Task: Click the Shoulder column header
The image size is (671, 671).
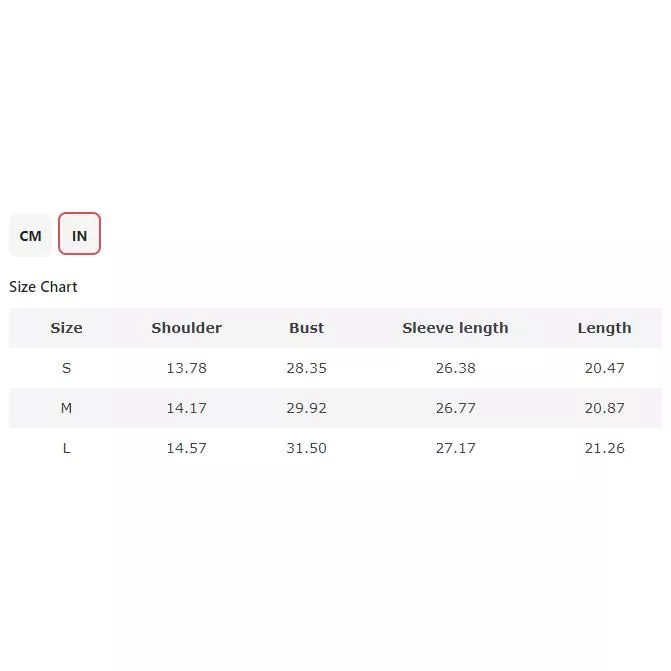Action: pyautogui.click(x=186, y=328)
